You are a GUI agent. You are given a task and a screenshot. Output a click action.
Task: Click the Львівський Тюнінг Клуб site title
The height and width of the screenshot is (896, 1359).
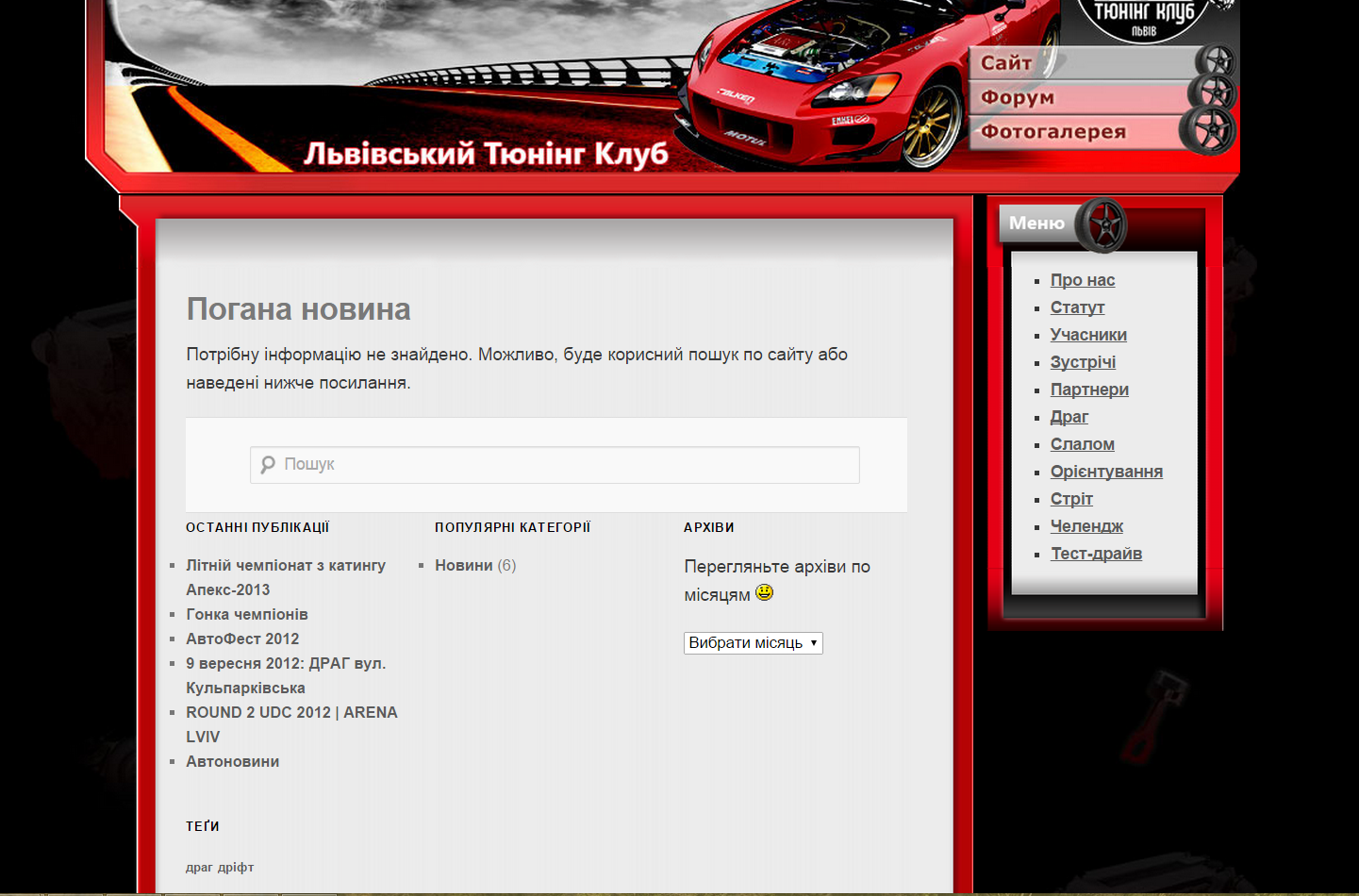tap(486, 154)
